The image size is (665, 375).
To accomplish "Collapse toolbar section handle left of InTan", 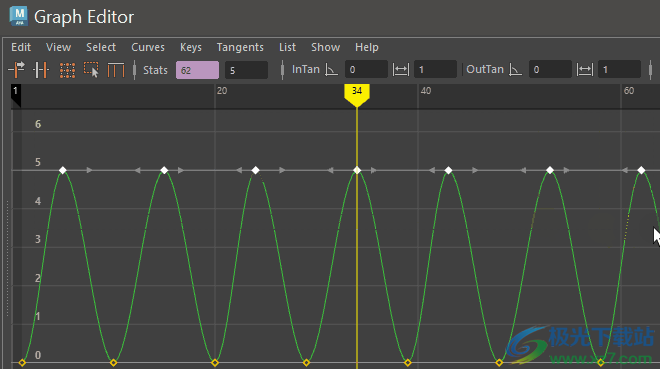I will 282,70.
